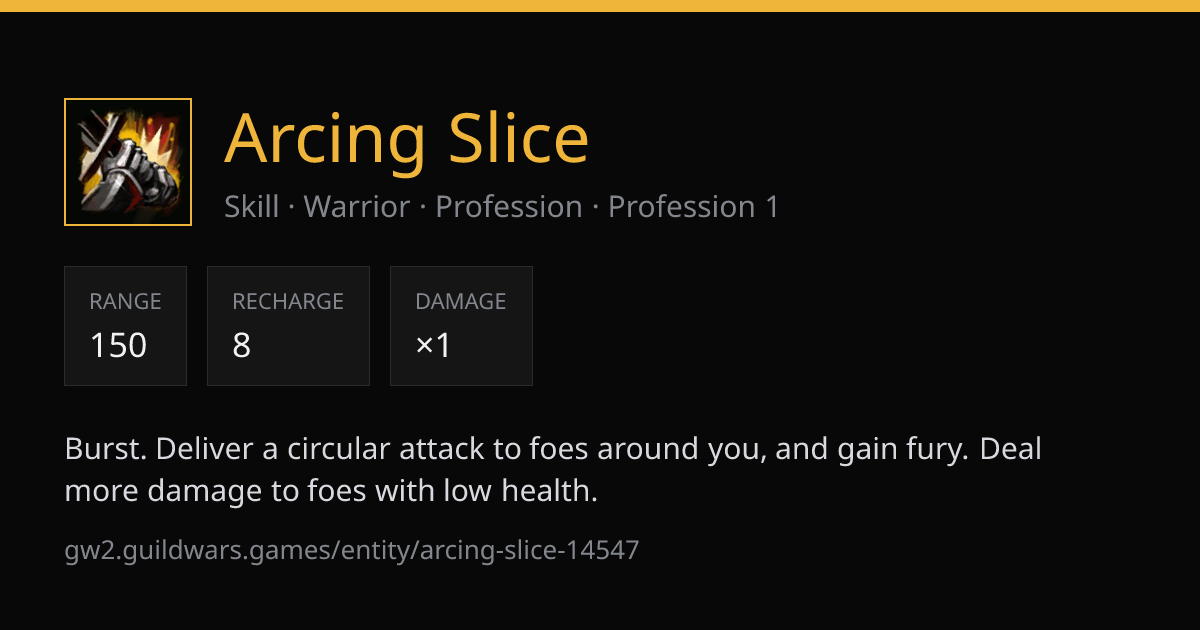Click the gw2.guildwars.games entity URL

(x=352, y=550)
